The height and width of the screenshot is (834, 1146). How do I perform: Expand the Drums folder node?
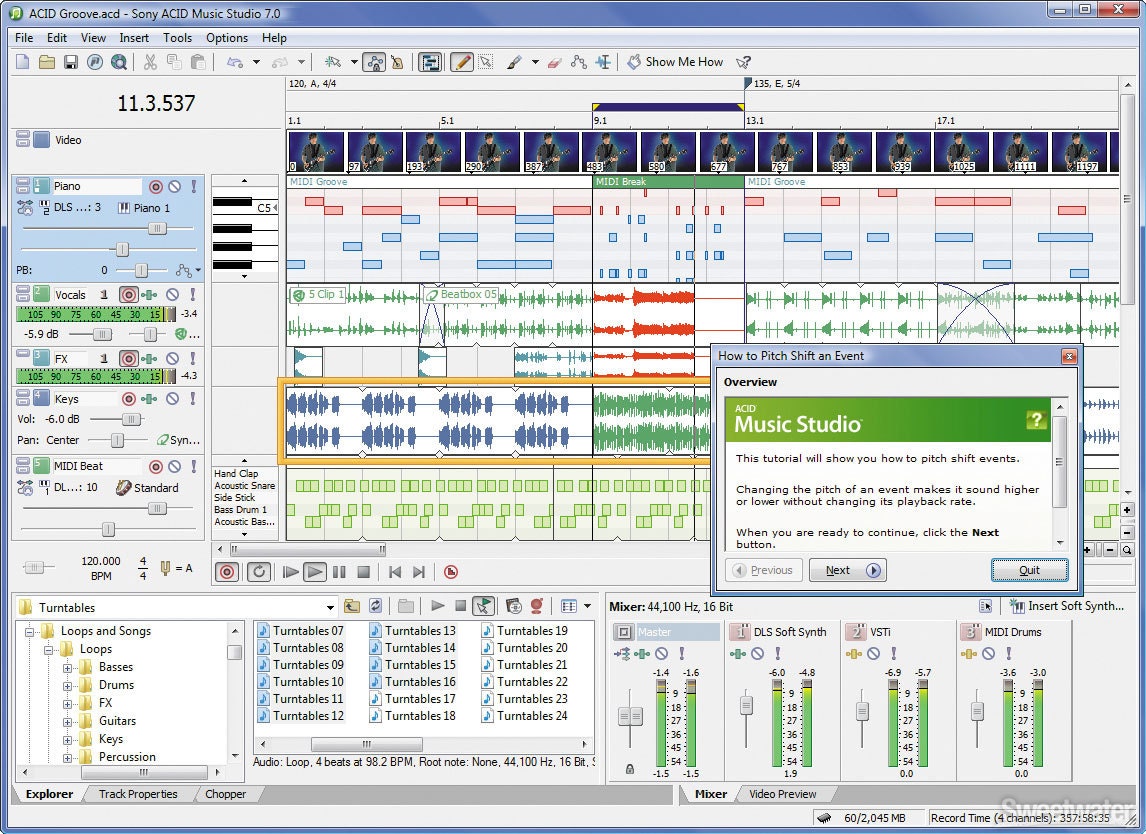tap(67, 686)
